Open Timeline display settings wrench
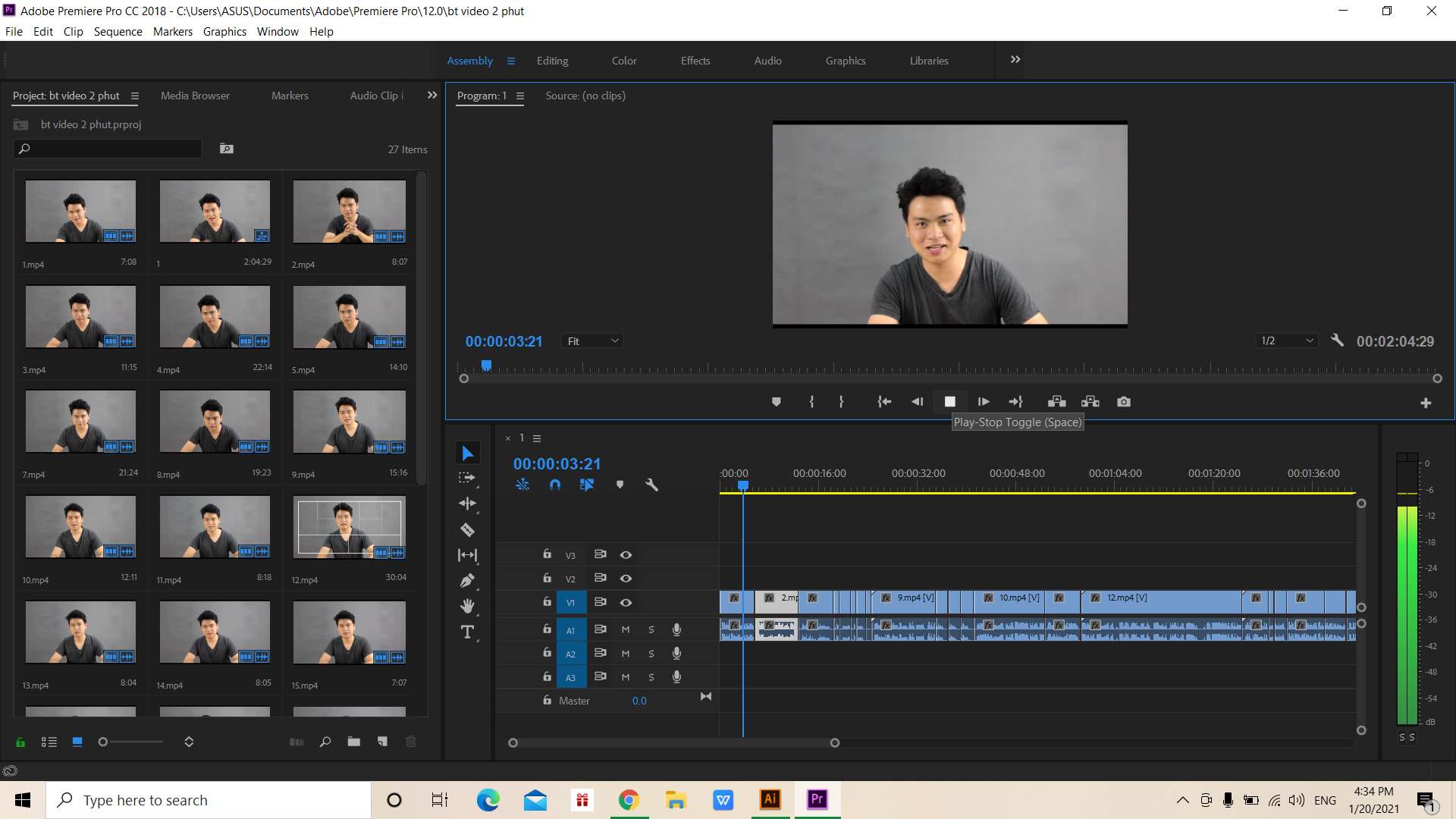The width and height of the screenshot is (1456, 819). (x=651, y=485)
